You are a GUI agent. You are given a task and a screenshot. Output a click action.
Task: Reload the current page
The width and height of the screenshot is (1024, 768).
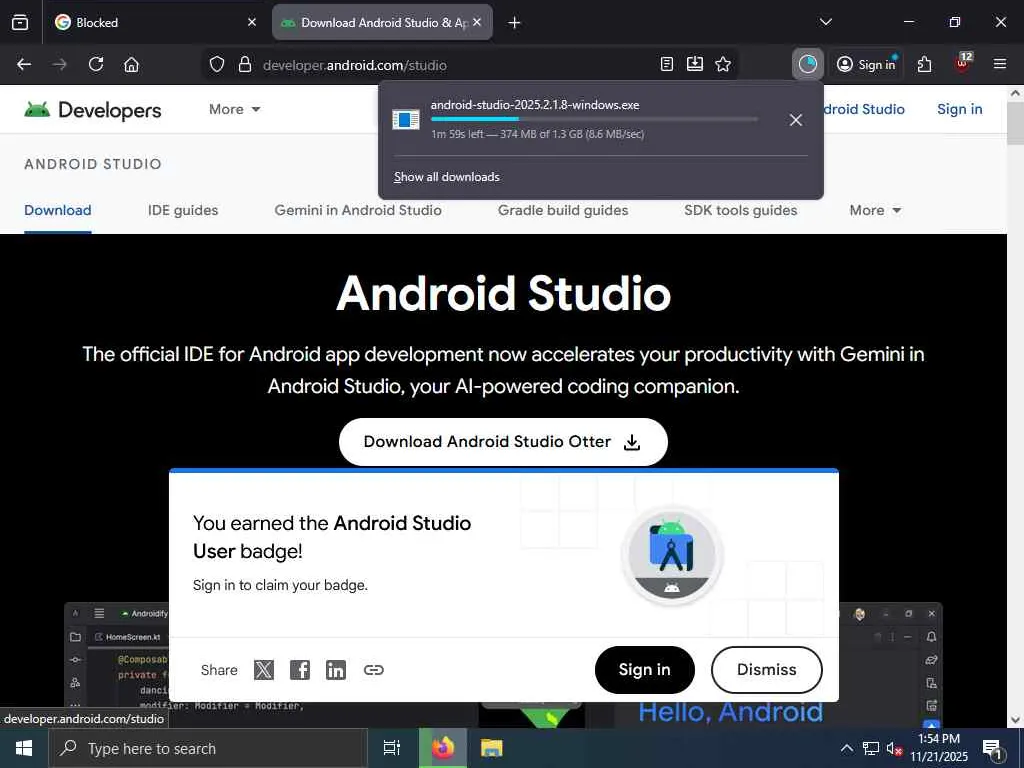[x=96, y=64]
